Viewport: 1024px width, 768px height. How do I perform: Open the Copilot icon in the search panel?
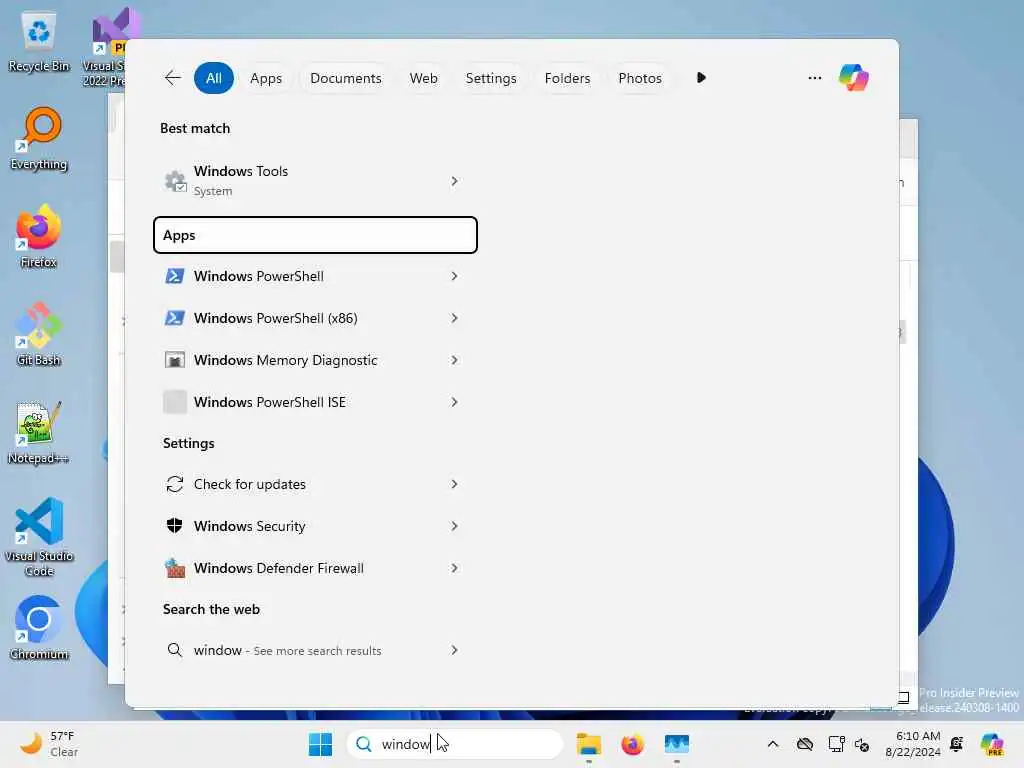click(x=854, y=78)
